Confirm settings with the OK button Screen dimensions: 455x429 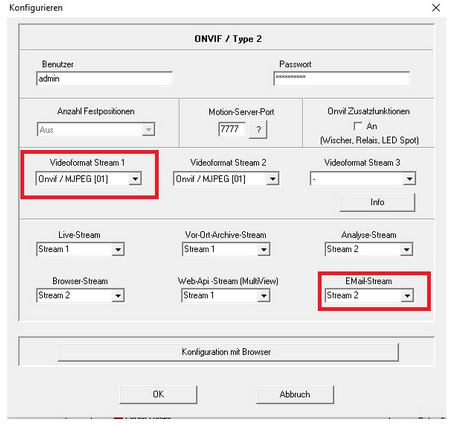tap(158, 394)
